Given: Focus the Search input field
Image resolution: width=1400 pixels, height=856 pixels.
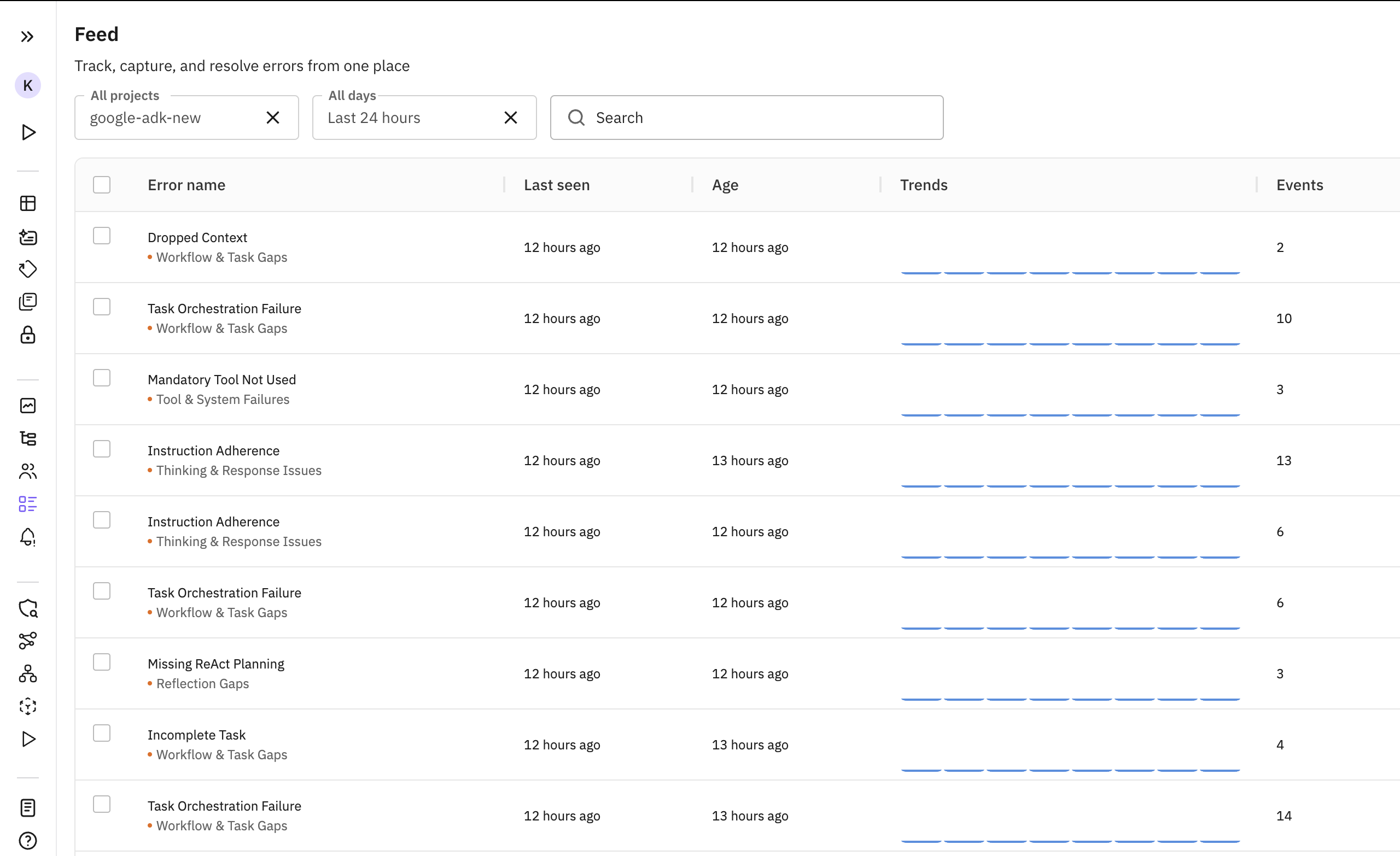Looking at the screenshot, I should pos(746,118).
